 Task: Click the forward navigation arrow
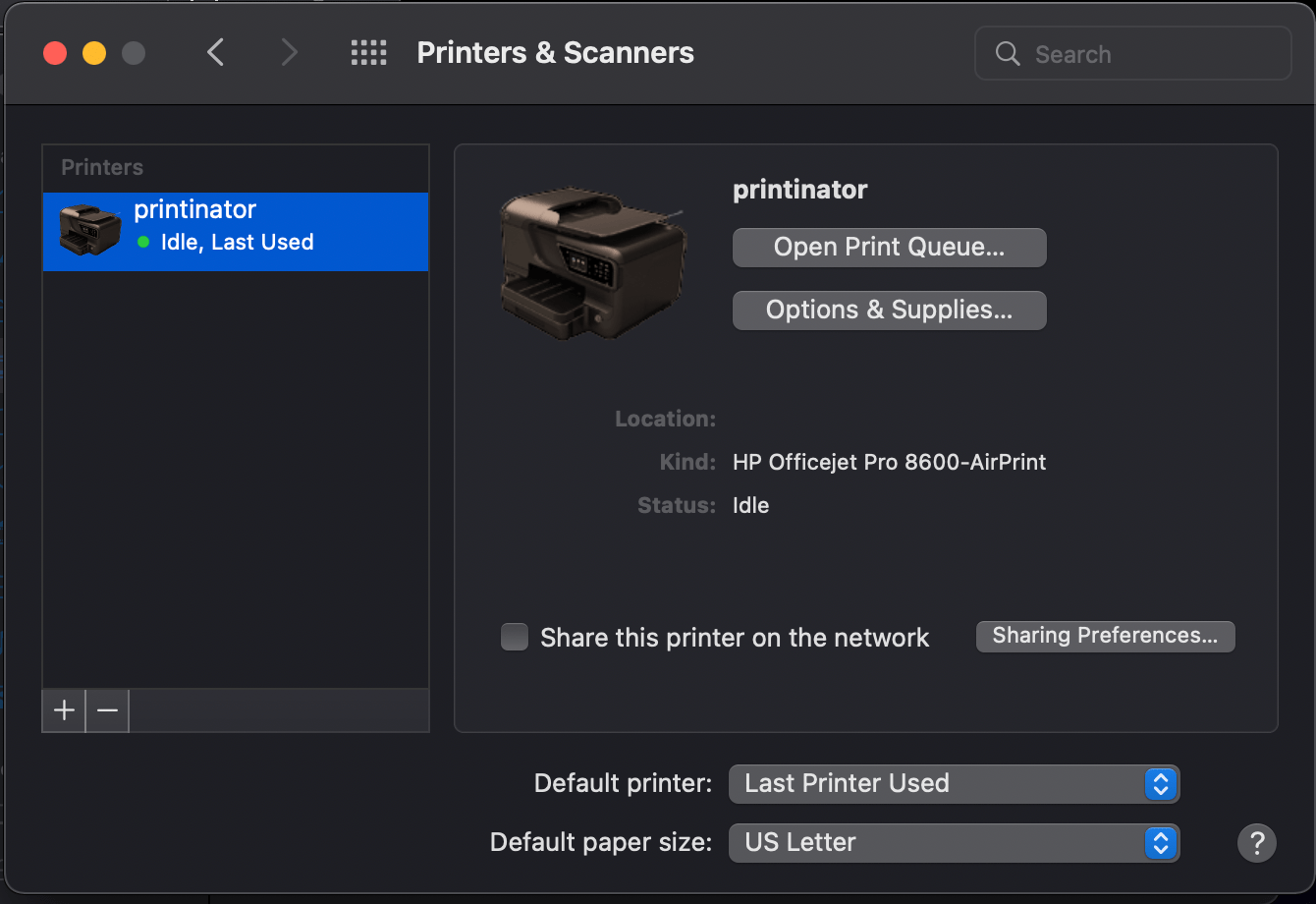tap(289, 53)
